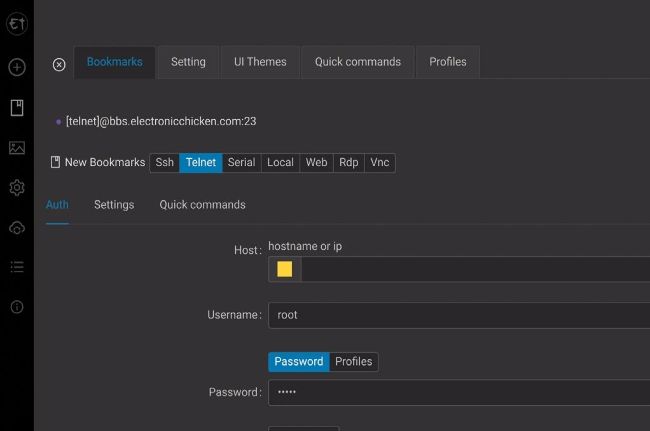The height and width of the screenshot is (431, 650).
Task: Switch to the UI Themes tab
Action: click(260, 62)
